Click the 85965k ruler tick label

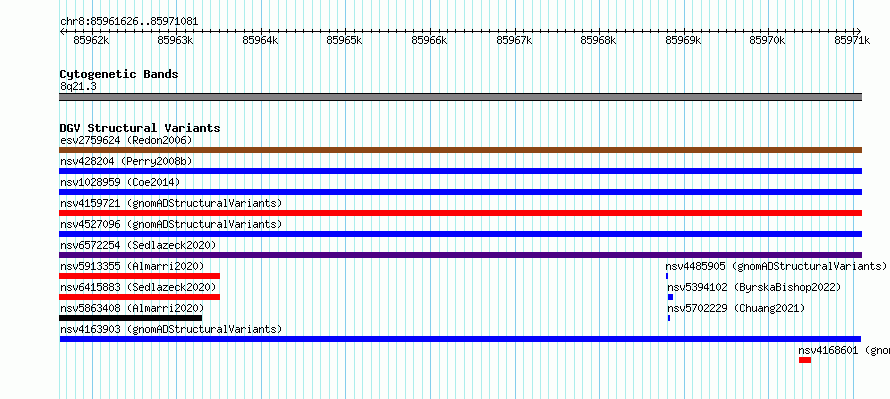[x=345, y=40]
